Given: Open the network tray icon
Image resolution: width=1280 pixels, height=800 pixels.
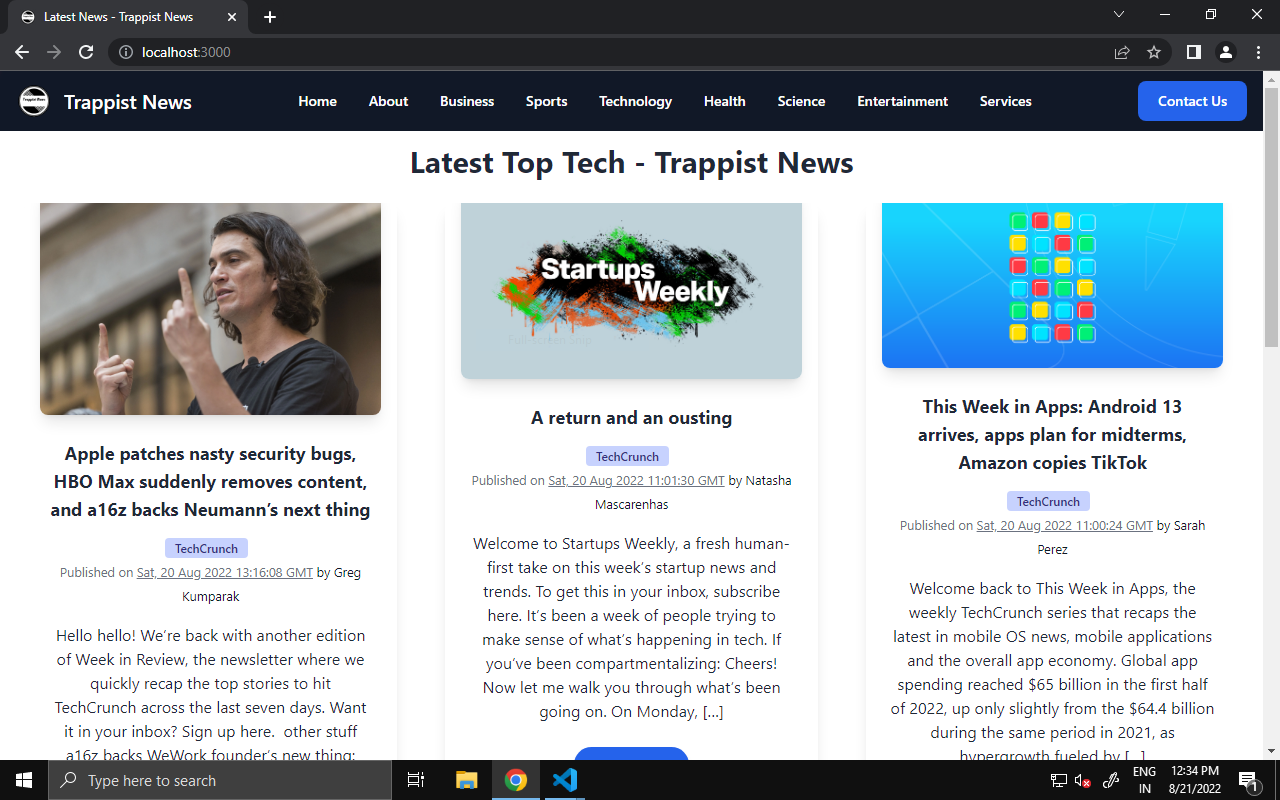Looking at the screenshot, I should 1058,780.
